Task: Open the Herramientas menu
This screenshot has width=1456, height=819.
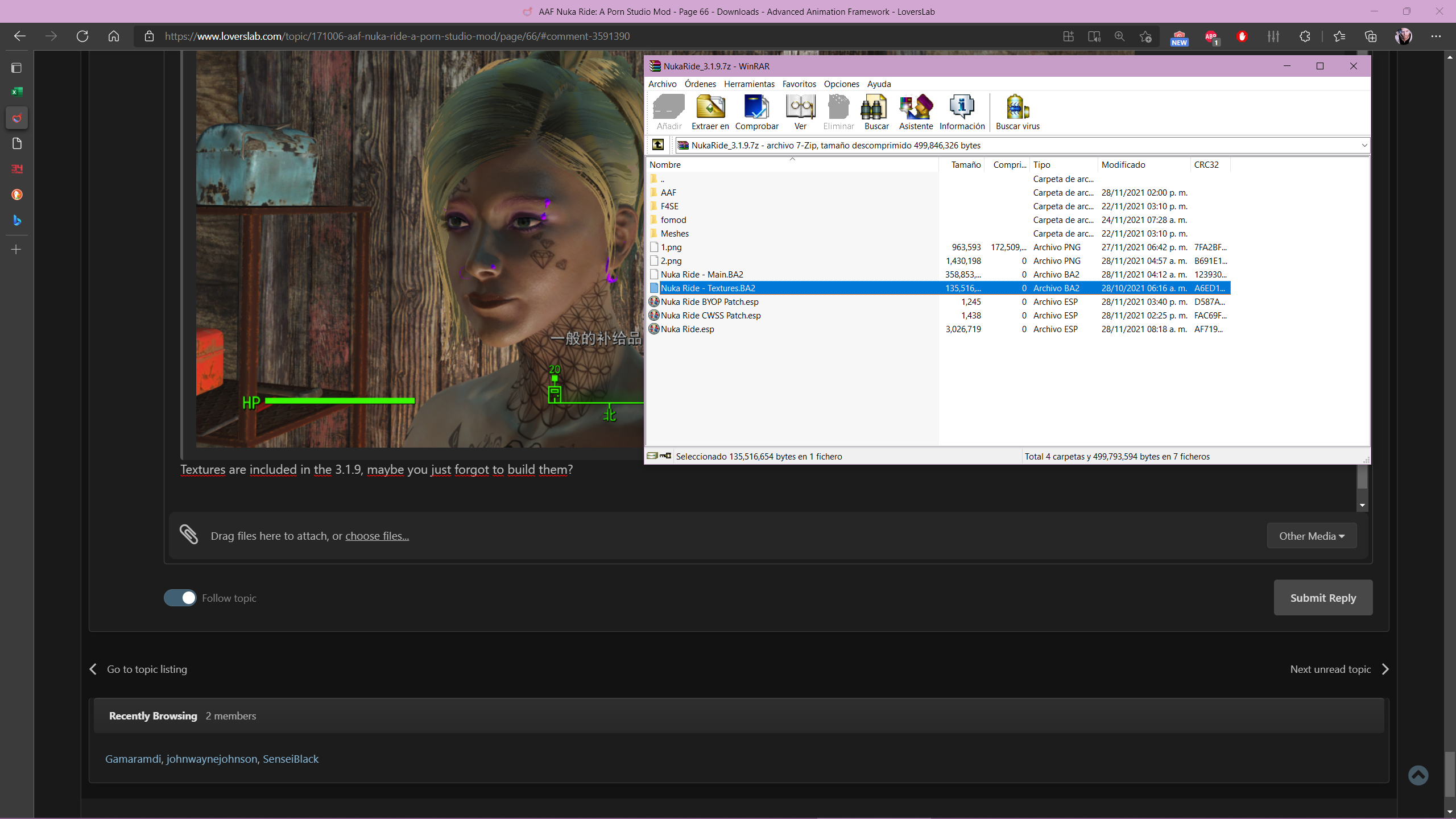Action: point(749,84)
